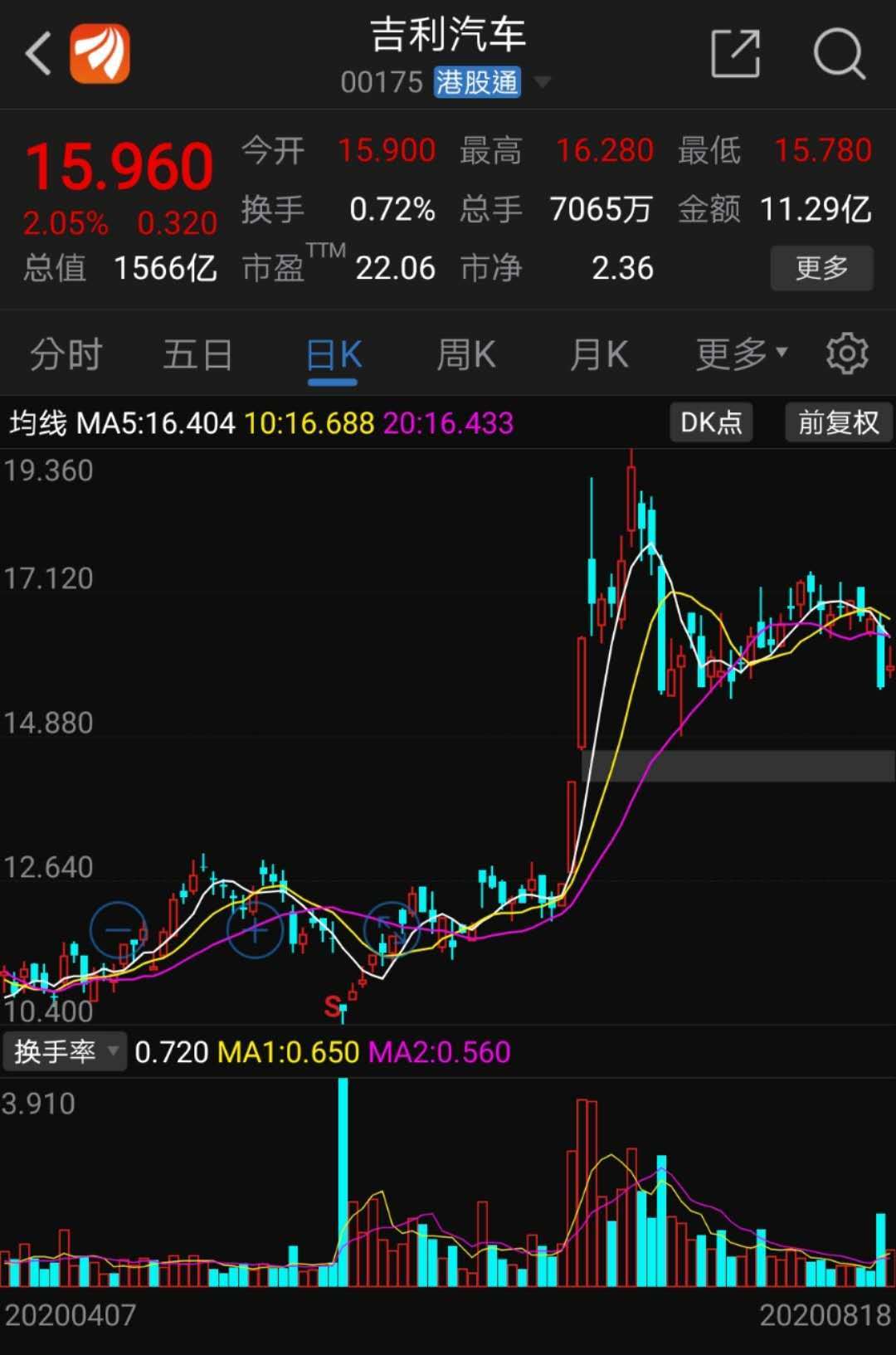Viewport: 896px width, 1355px height.
Task: Tap the magenta 20:16.433 average label
Action: [448, 423]
